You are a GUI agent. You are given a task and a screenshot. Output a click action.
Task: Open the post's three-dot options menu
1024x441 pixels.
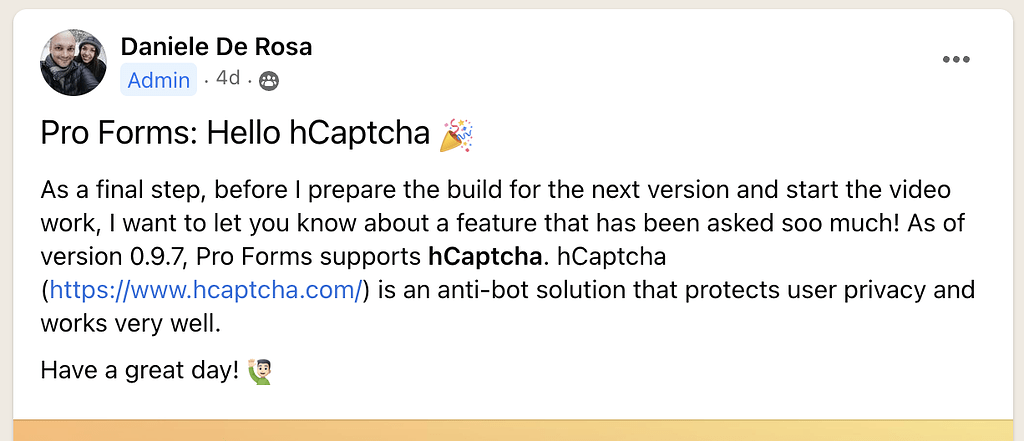tap(956, 60)
